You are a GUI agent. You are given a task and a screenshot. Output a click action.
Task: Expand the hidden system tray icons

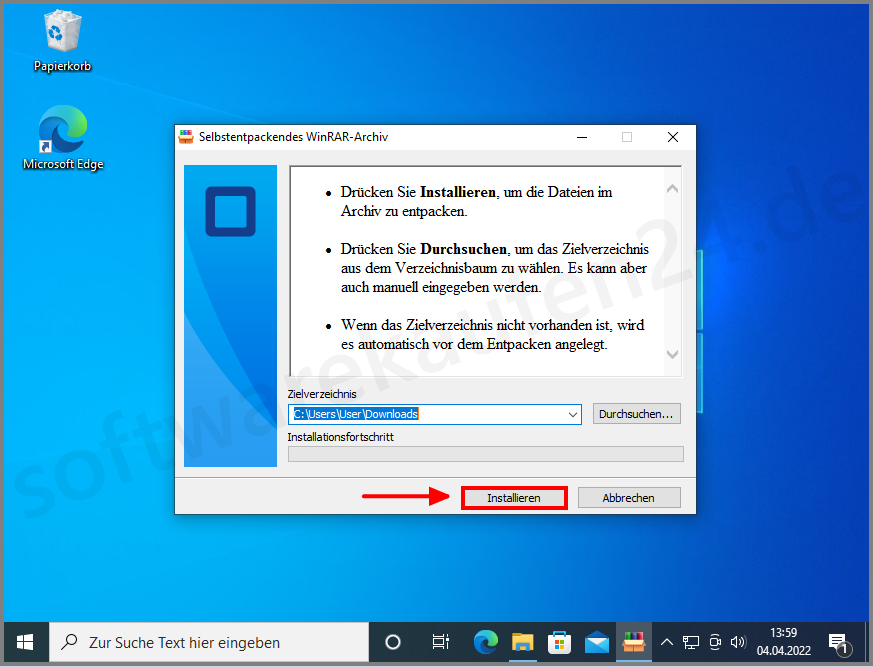pos(666,643)
